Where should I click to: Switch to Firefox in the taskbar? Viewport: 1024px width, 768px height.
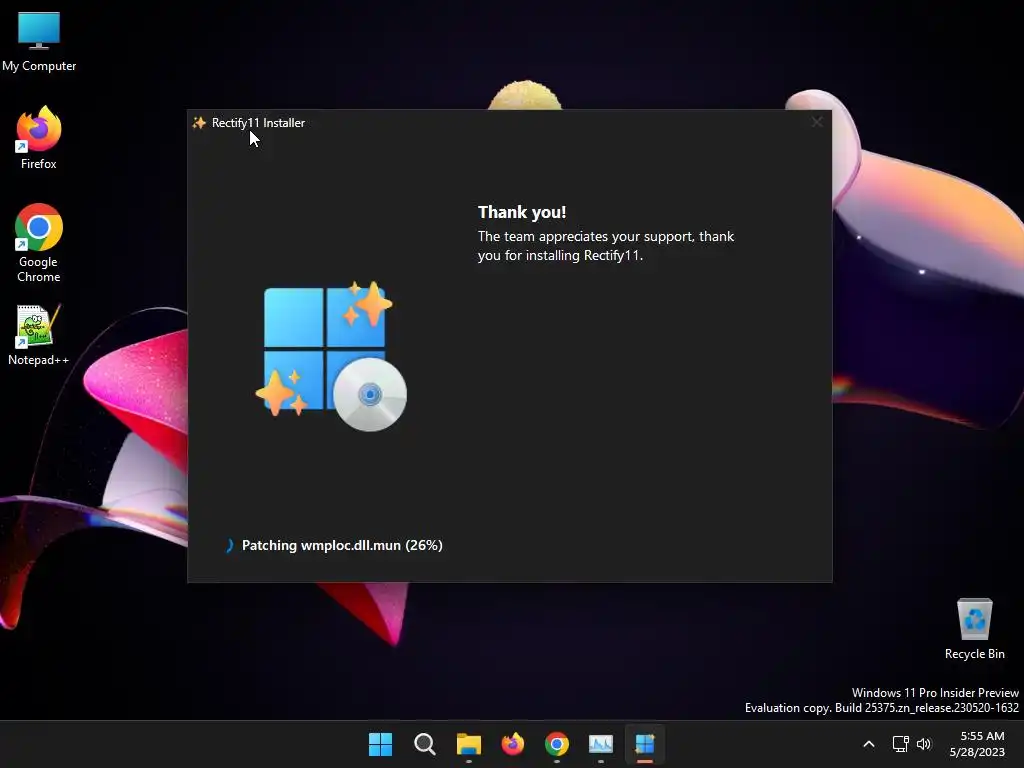point(513,744)
